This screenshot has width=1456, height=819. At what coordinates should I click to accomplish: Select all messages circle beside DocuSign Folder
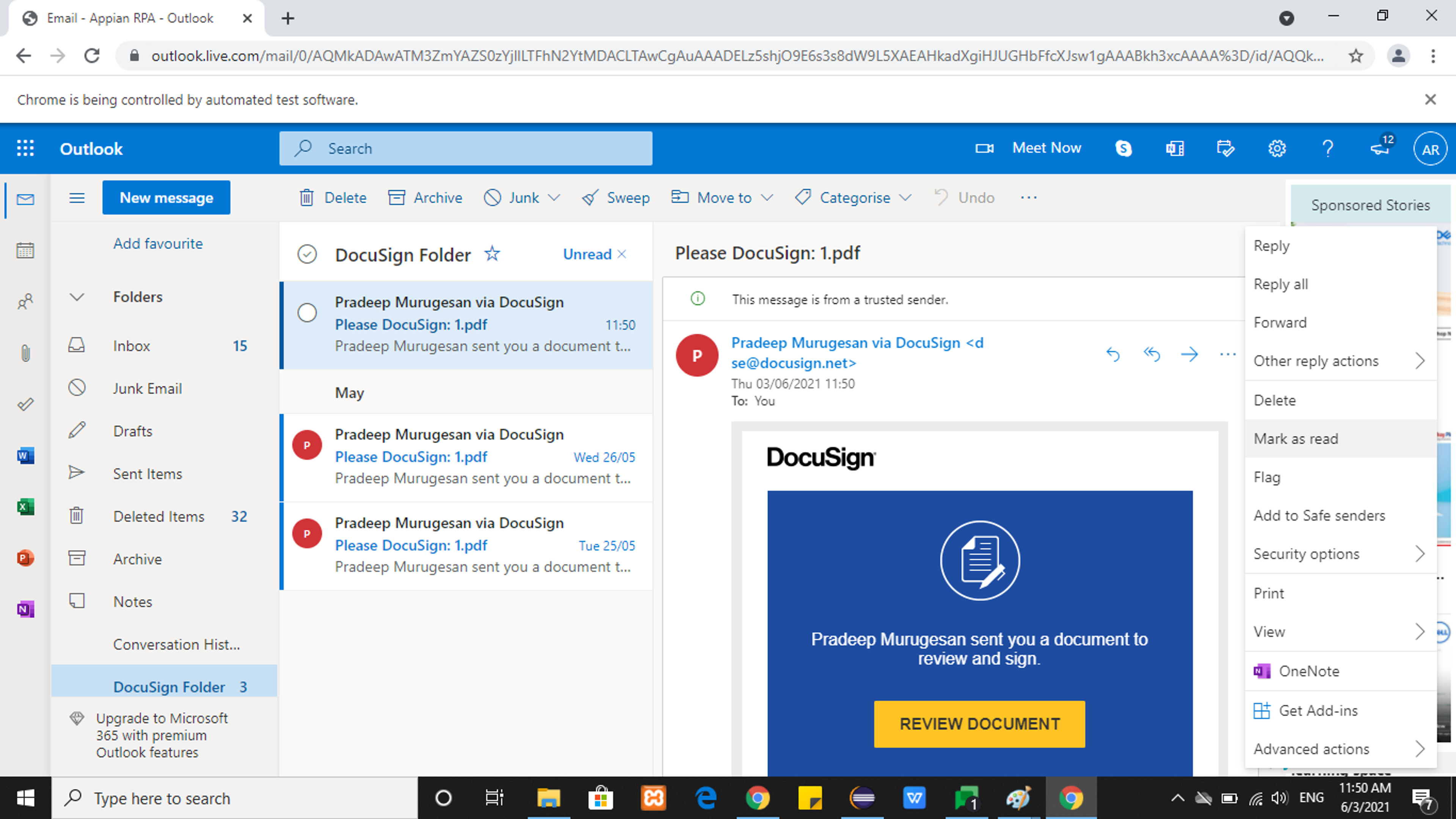tap(307, 254)
